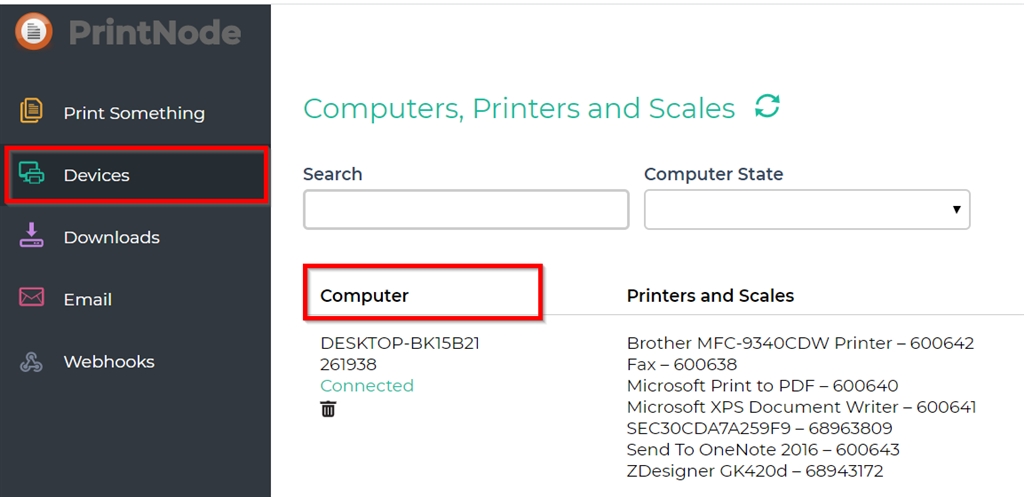Screen dimensions: 1024x497
Task: Focus the Search input field
Action: click(466, 210)
